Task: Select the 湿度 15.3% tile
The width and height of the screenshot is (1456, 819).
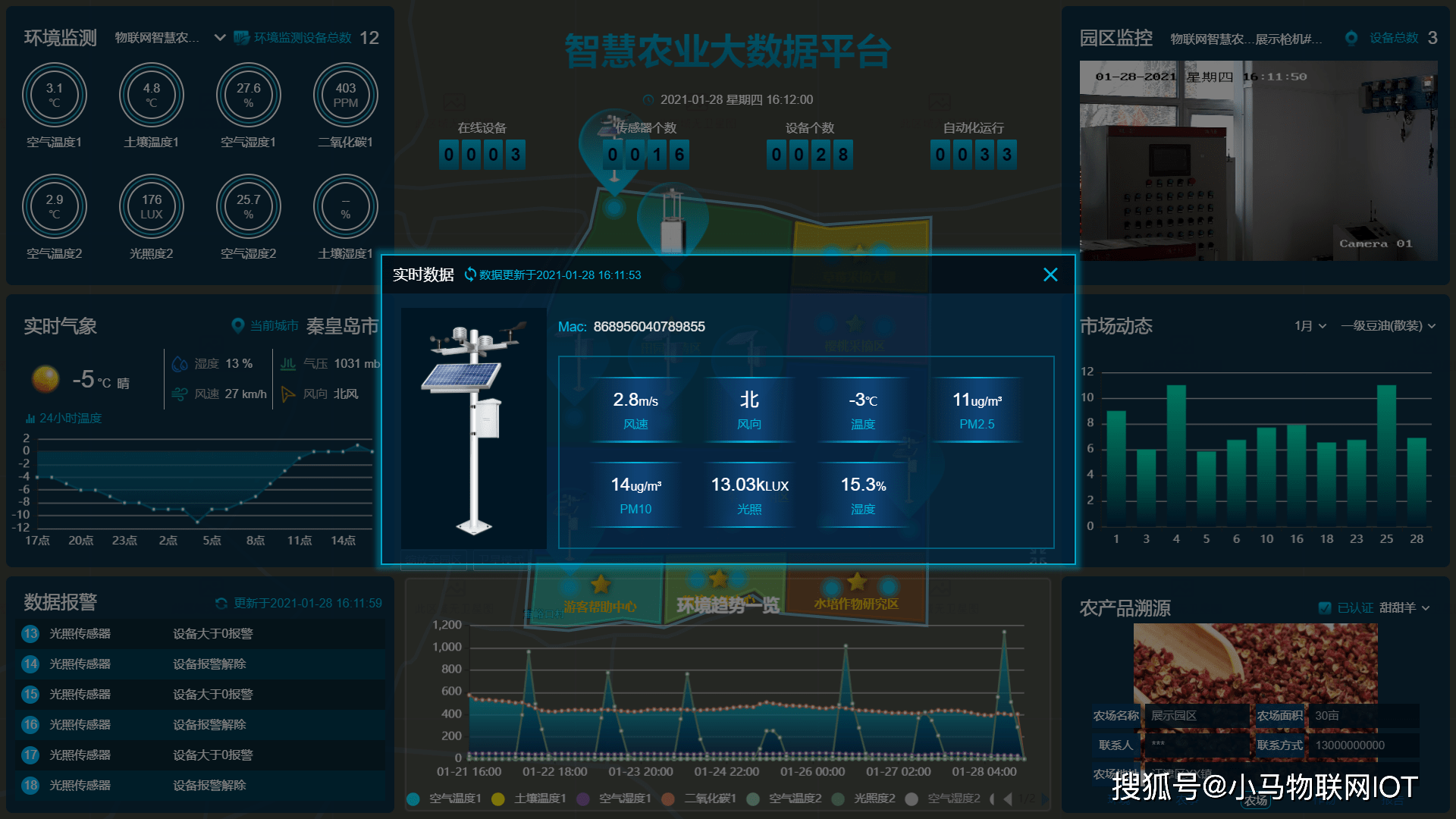Action: tap(863, 495)
